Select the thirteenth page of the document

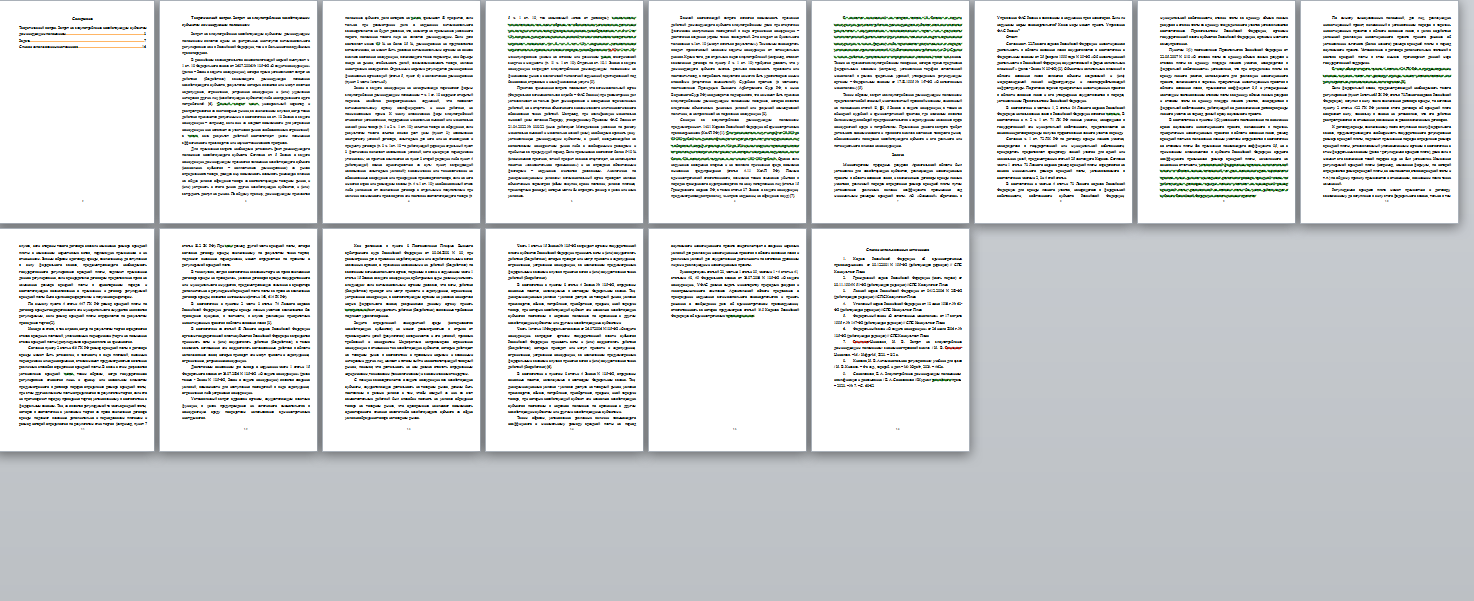point(563,340)
